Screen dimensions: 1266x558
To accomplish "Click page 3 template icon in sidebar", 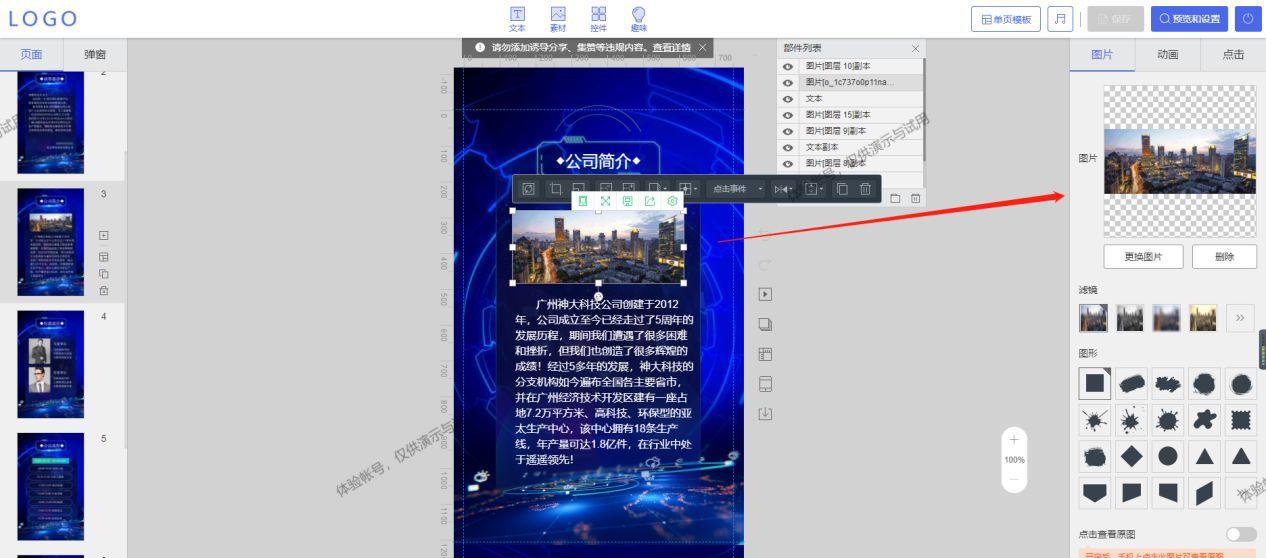I will (104, 257).
